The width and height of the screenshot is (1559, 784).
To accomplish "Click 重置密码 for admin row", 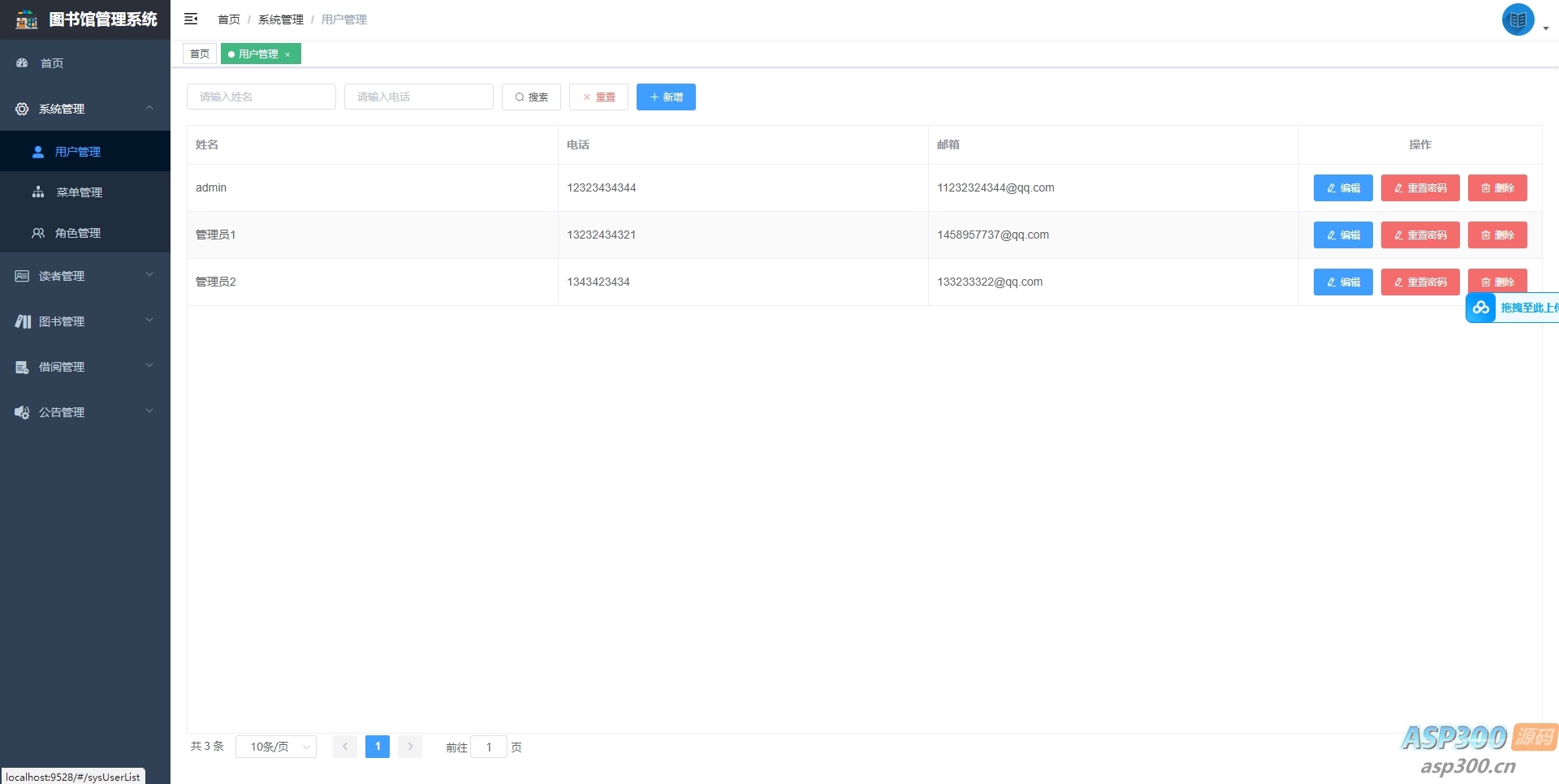I will coord(1419,187).
